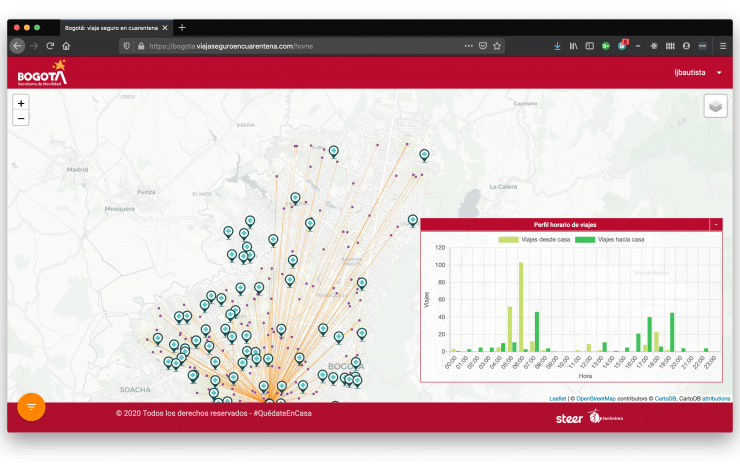This screenshot has height=470, width=740.
Task: Open the OpenStreetMap attribution link
Action: click(596, 399)
